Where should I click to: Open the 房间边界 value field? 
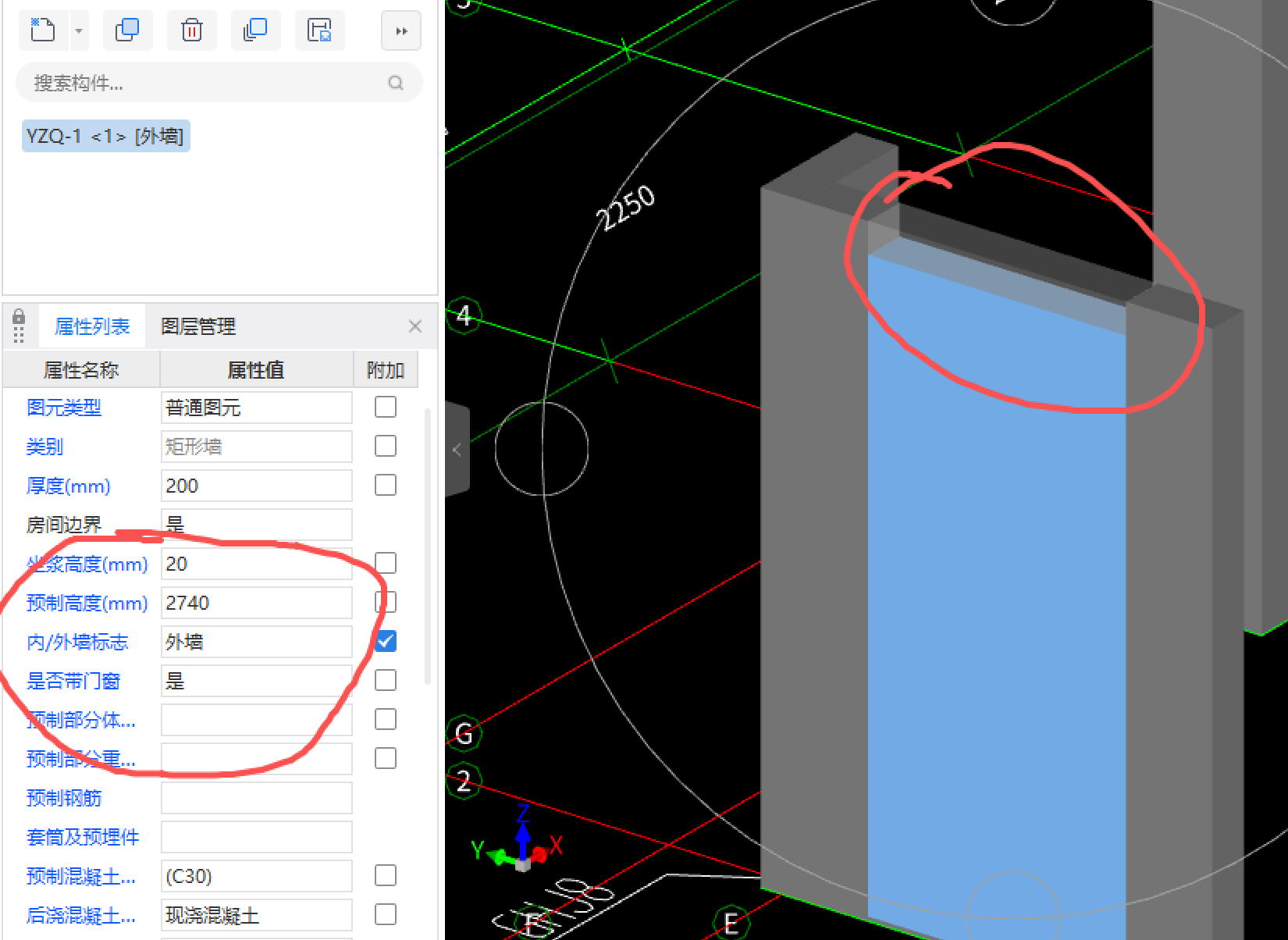[x=257, y=525]
